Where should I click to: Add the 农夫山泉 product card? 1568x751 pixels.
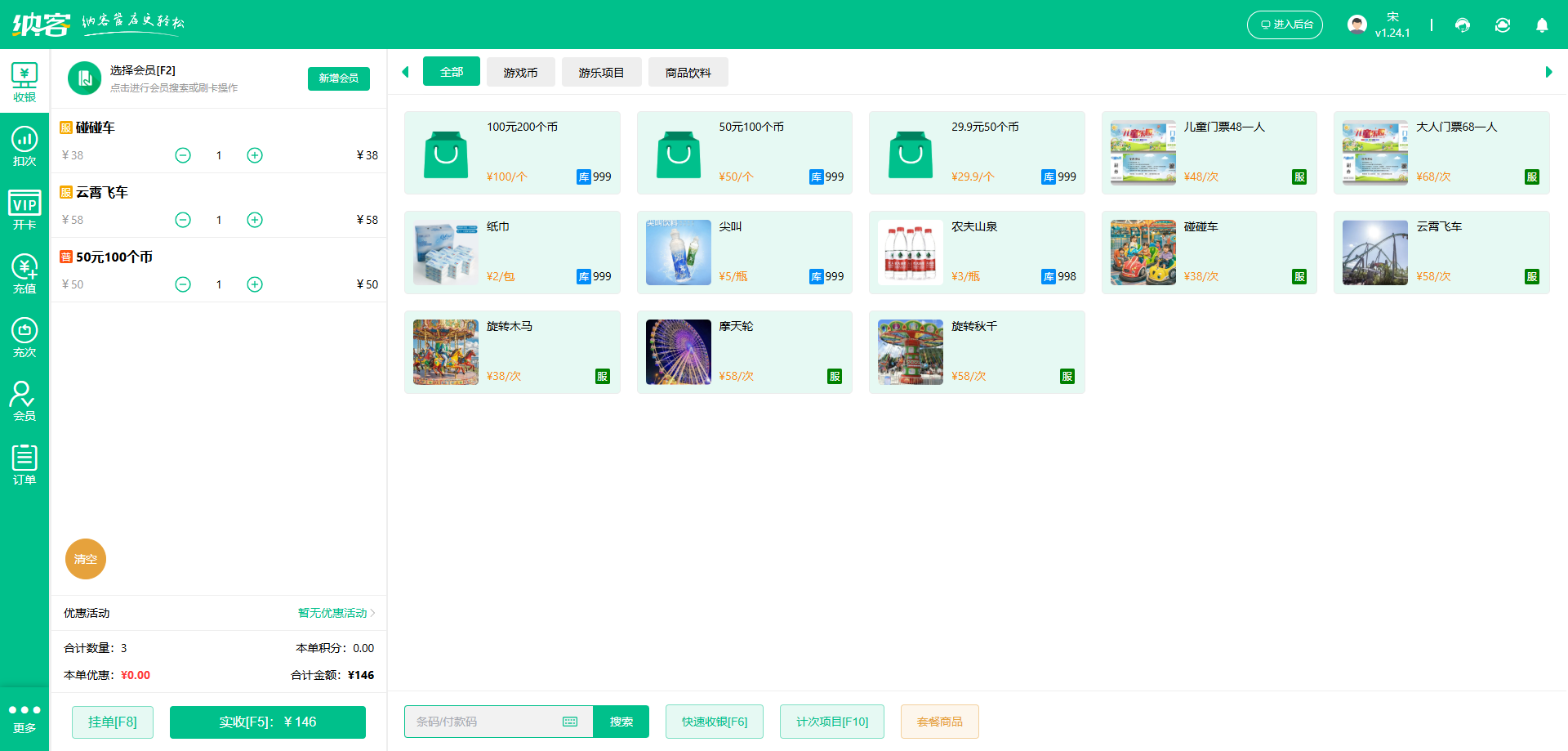[x=977, y=253]
